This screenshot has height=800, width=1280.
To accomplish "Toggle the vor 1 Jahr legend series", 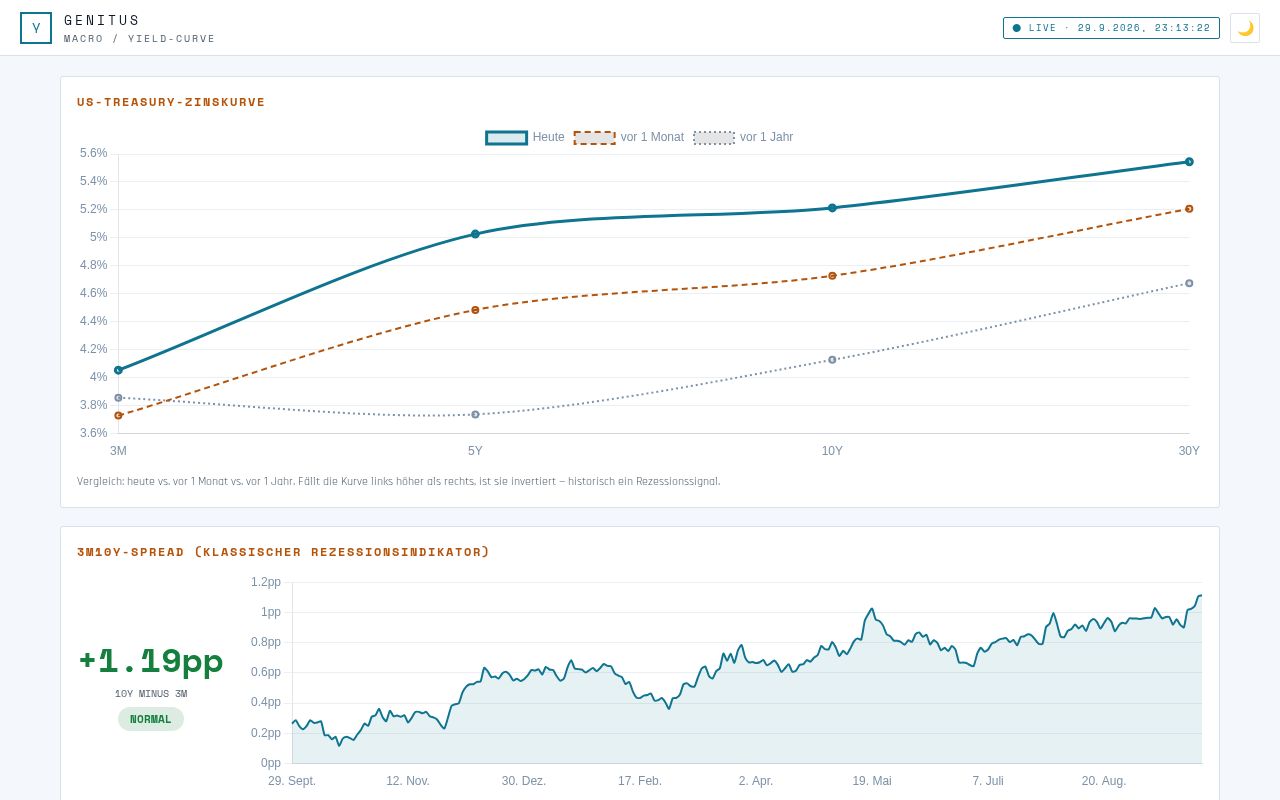I will 743,137.
